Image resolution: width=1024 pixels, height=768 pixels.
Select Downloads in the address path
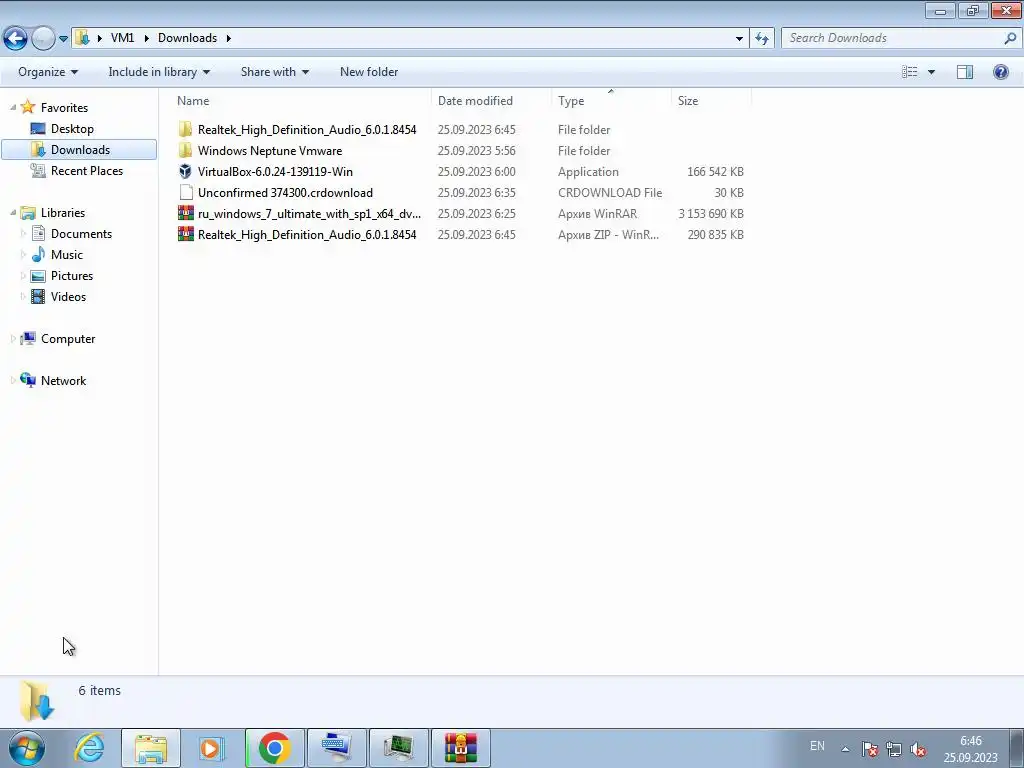[x=187, y=38]
